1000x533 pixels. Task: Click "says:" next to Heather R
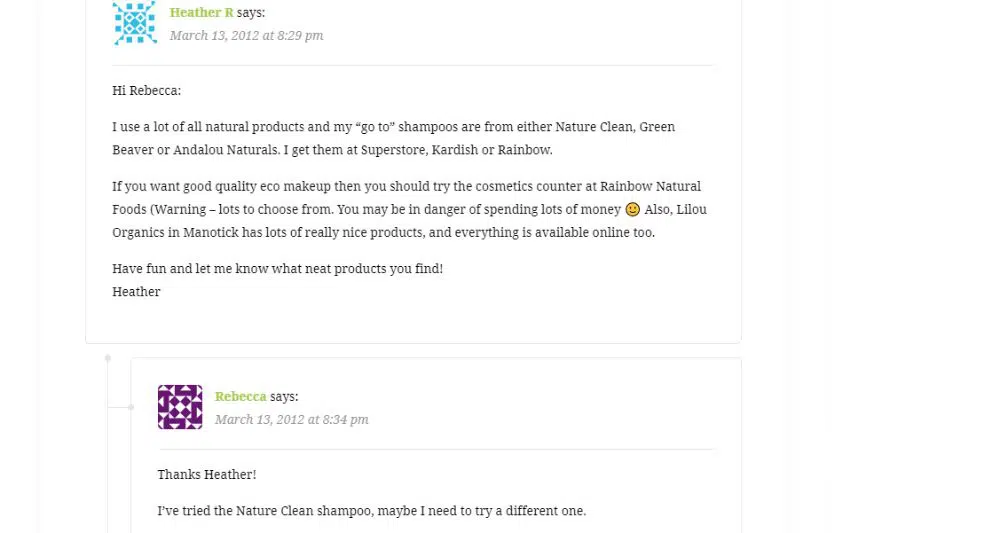click(251, 13)
